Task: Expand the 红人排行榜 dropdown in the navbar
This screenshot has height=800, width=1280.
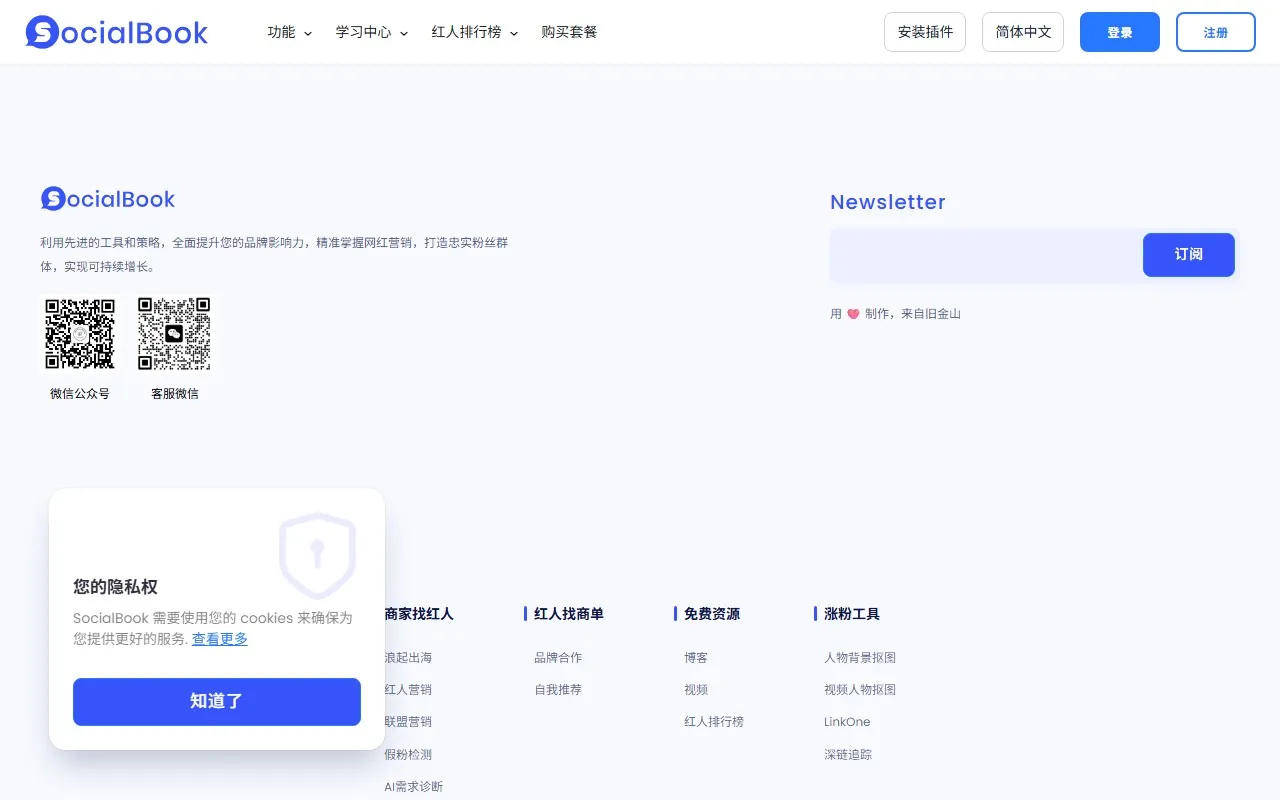Action: pos(474,32)
